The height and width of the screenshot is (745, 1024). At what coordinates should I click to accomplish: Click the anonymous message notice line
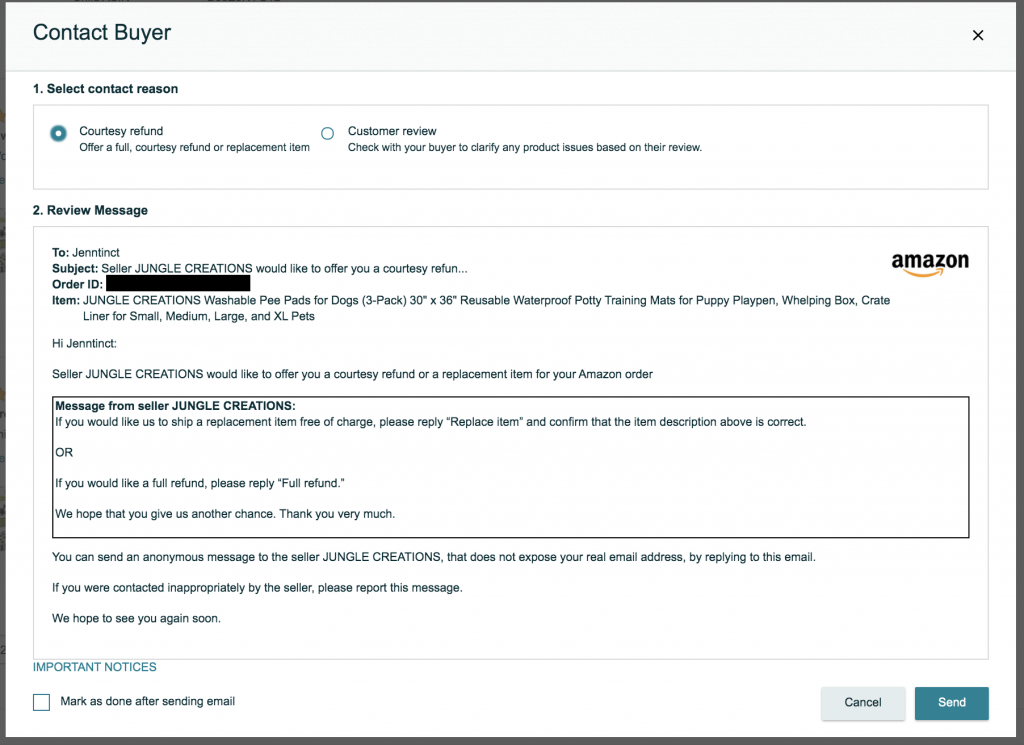(434, 557)
